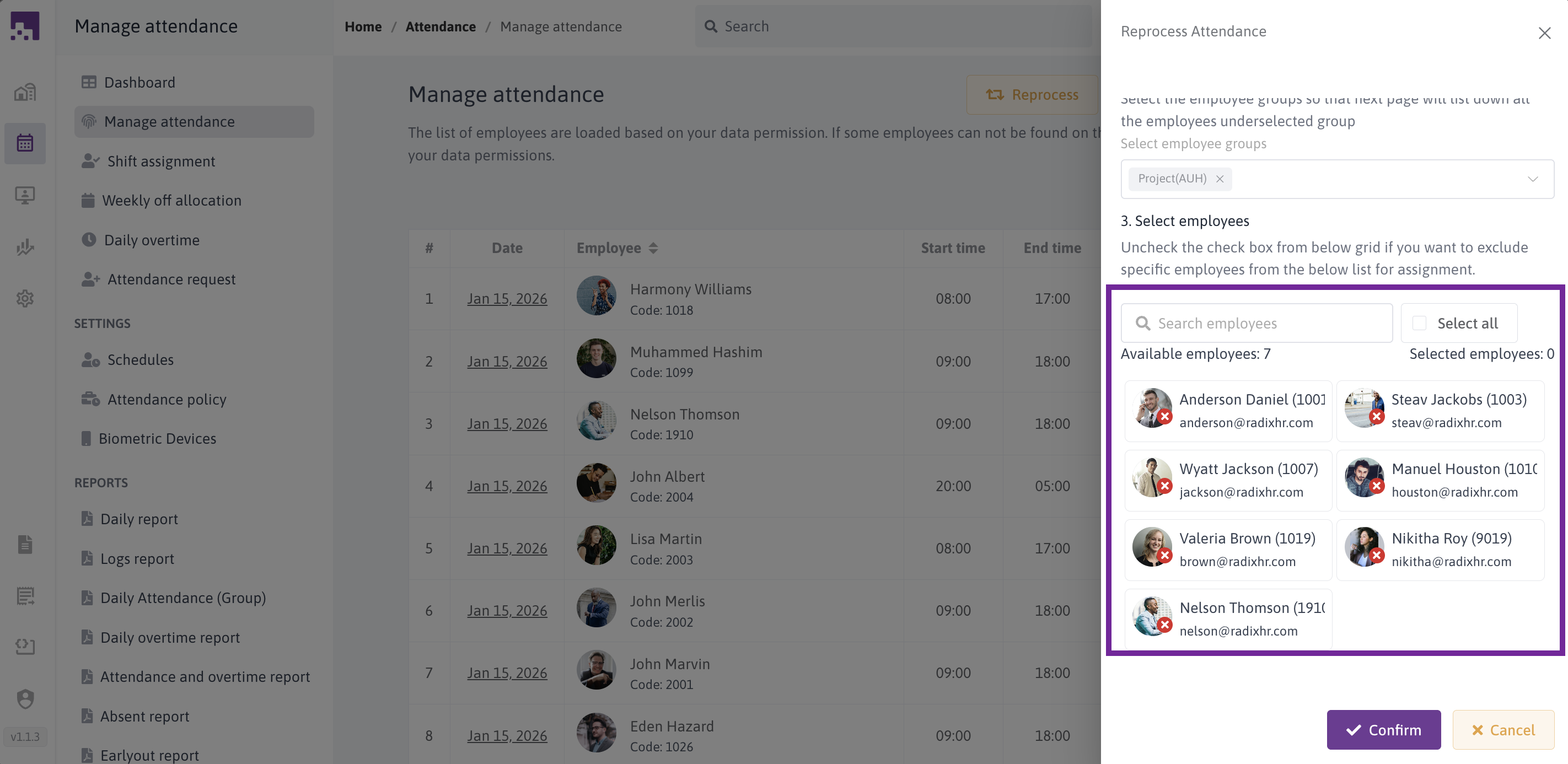Image resolution: width=1568 pixels, height=764 pixels.
Task: Click the Confirm button
Action: pos(1383,729)
